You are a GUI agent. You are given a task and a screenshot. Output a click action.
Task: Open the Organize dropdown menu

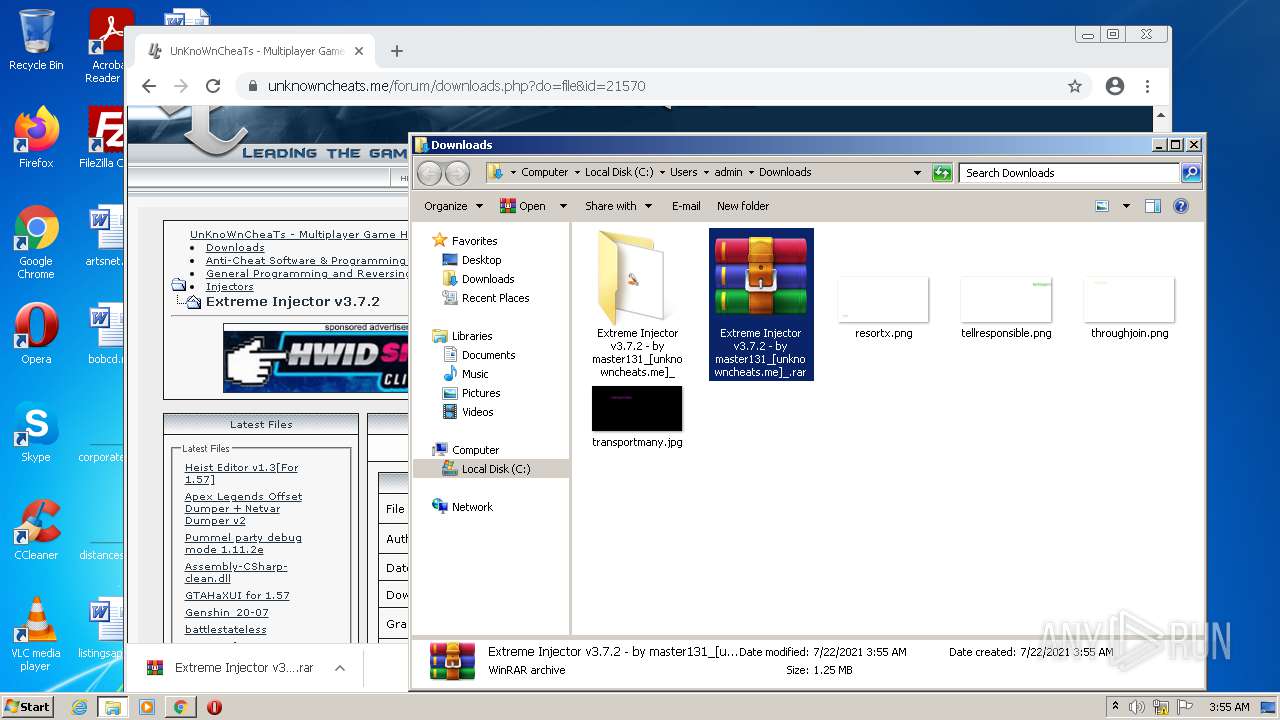(x=453, y=206)
